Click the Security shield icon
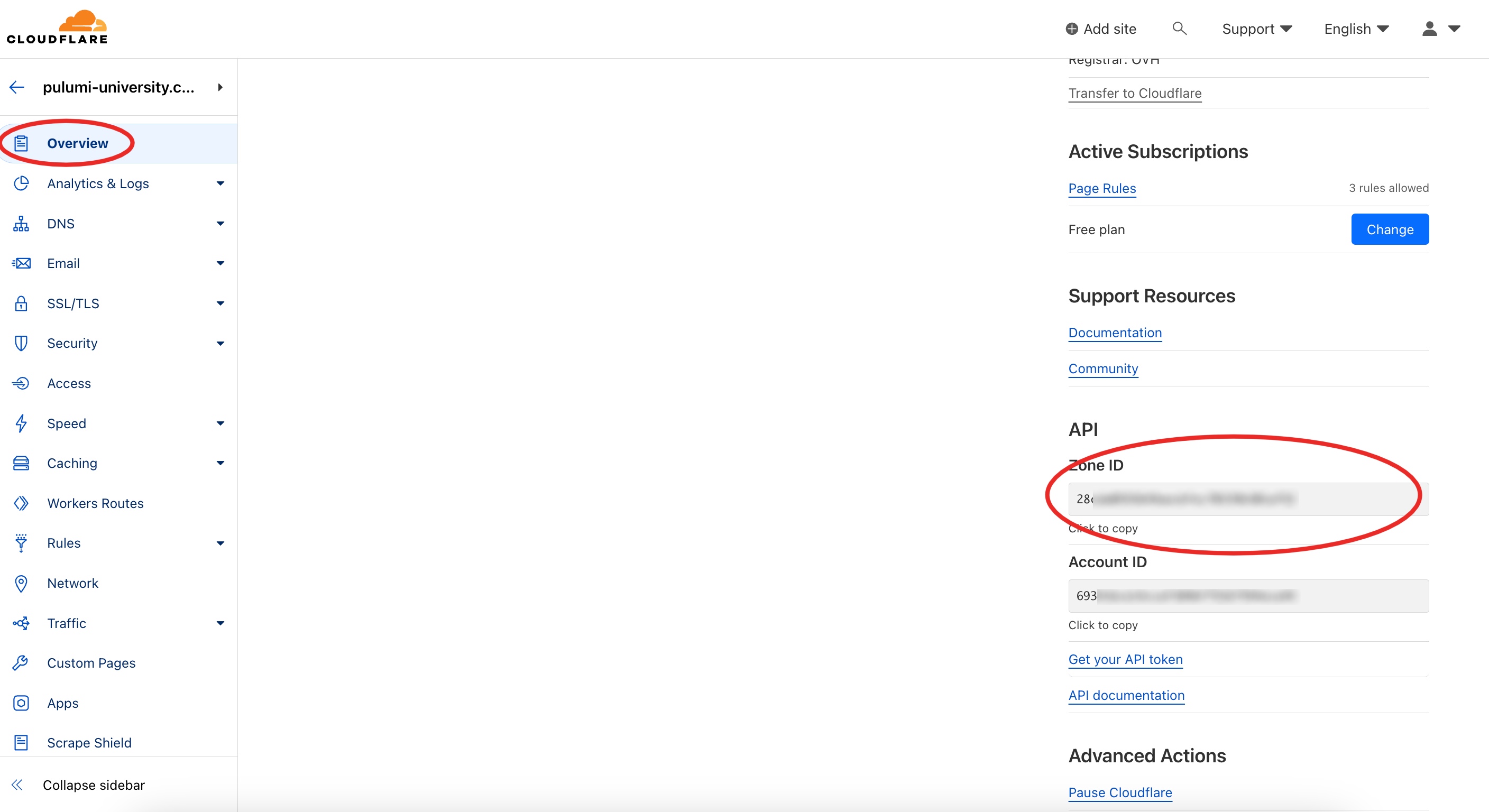1489x812 pixels. [21, 343]
